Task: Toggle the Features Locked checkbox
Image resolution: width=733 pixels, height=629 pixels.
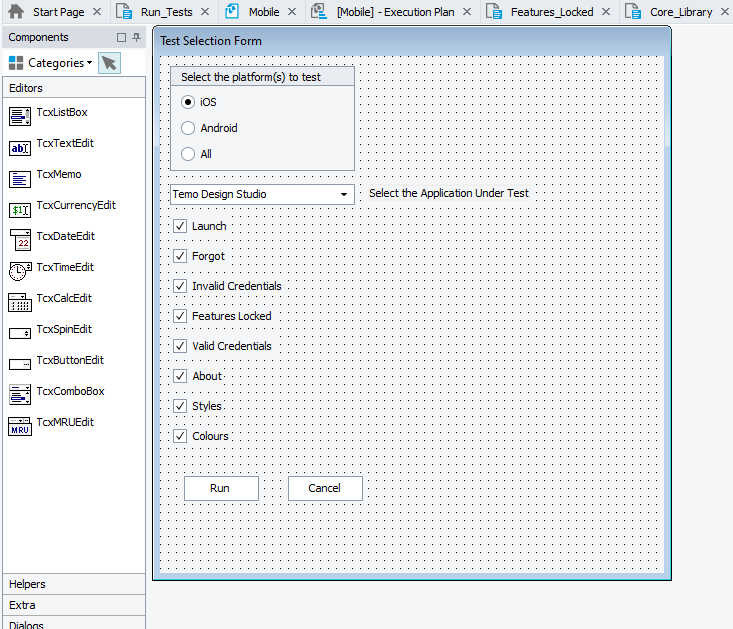Action: point(181,316)
